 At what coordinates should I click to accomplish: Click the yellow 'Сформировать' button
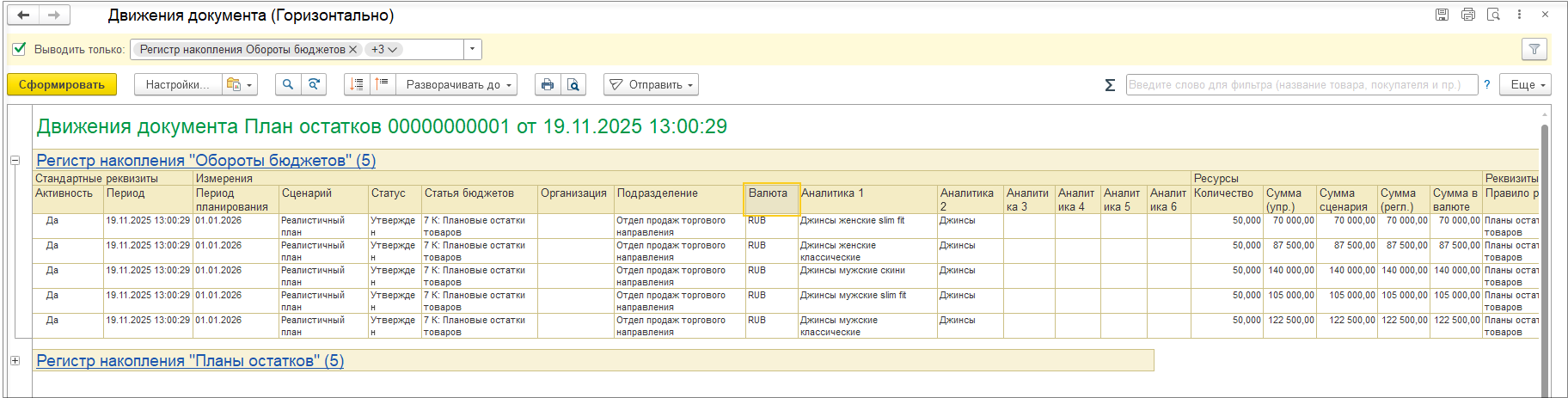[x=62, y=84]
